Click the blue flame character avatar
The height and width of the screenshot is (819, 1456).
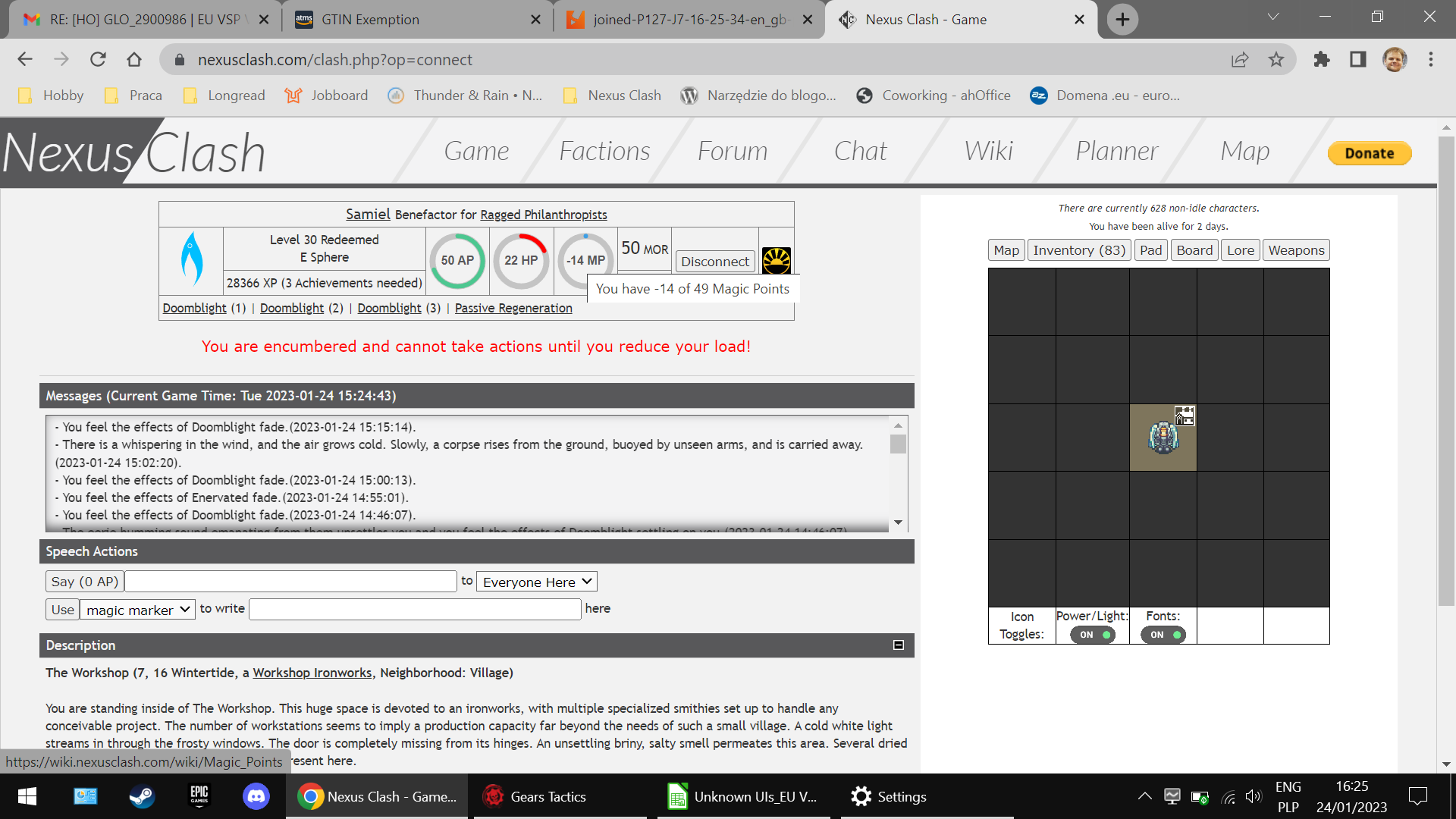pos(192,259)
